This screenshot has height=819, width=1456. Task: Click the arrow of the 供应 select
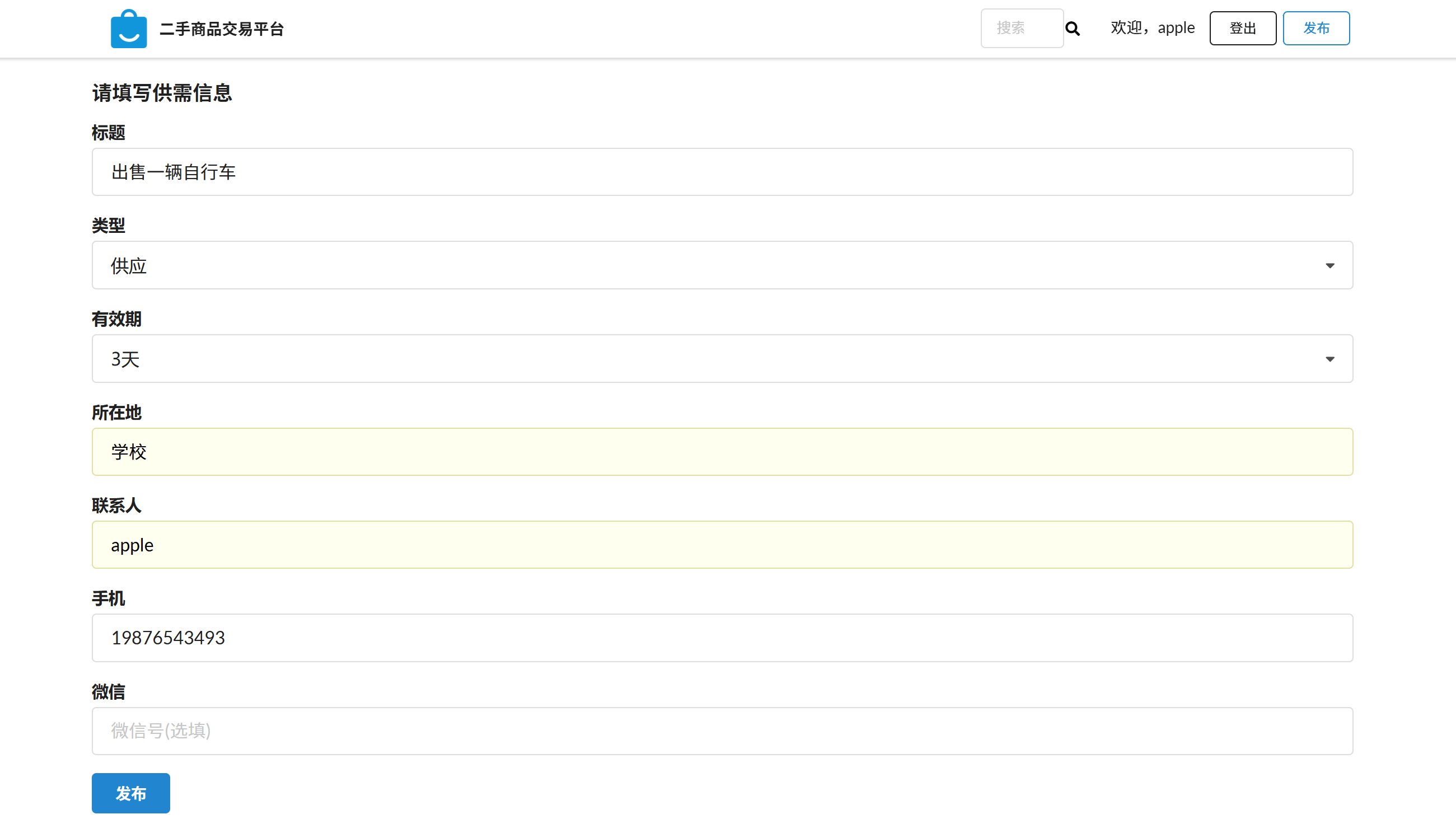(x=1329, y=266)
